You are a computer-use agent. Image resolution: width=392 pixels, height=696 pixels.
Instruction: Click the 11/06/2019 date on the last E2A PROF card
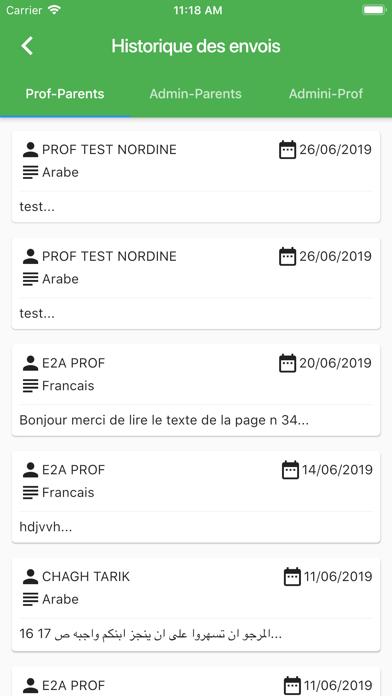tap(338, 684)
